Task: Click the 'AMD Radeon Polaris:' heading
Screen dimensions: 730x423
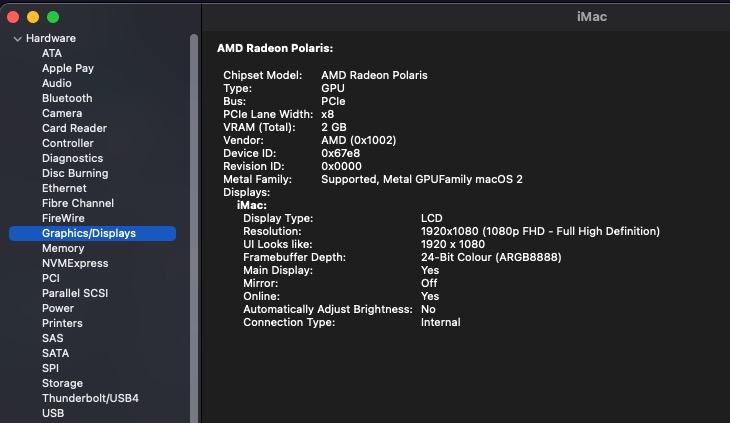Action: click(x=275, y=48)
